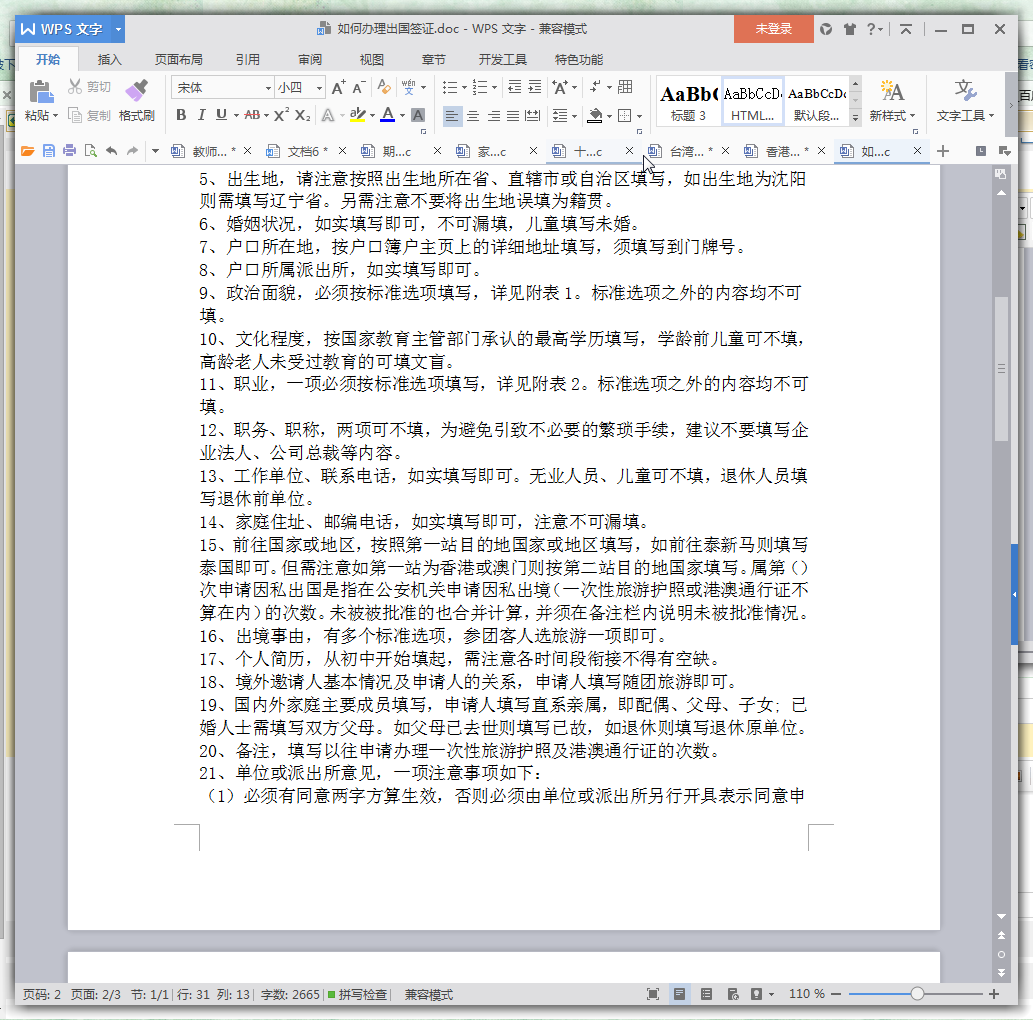Click the Paste (粘贴) clipboard icon
Image resolution: width=1033 pixels, height=1020 pixels.
pyautogui.click(x=42, y=92)
